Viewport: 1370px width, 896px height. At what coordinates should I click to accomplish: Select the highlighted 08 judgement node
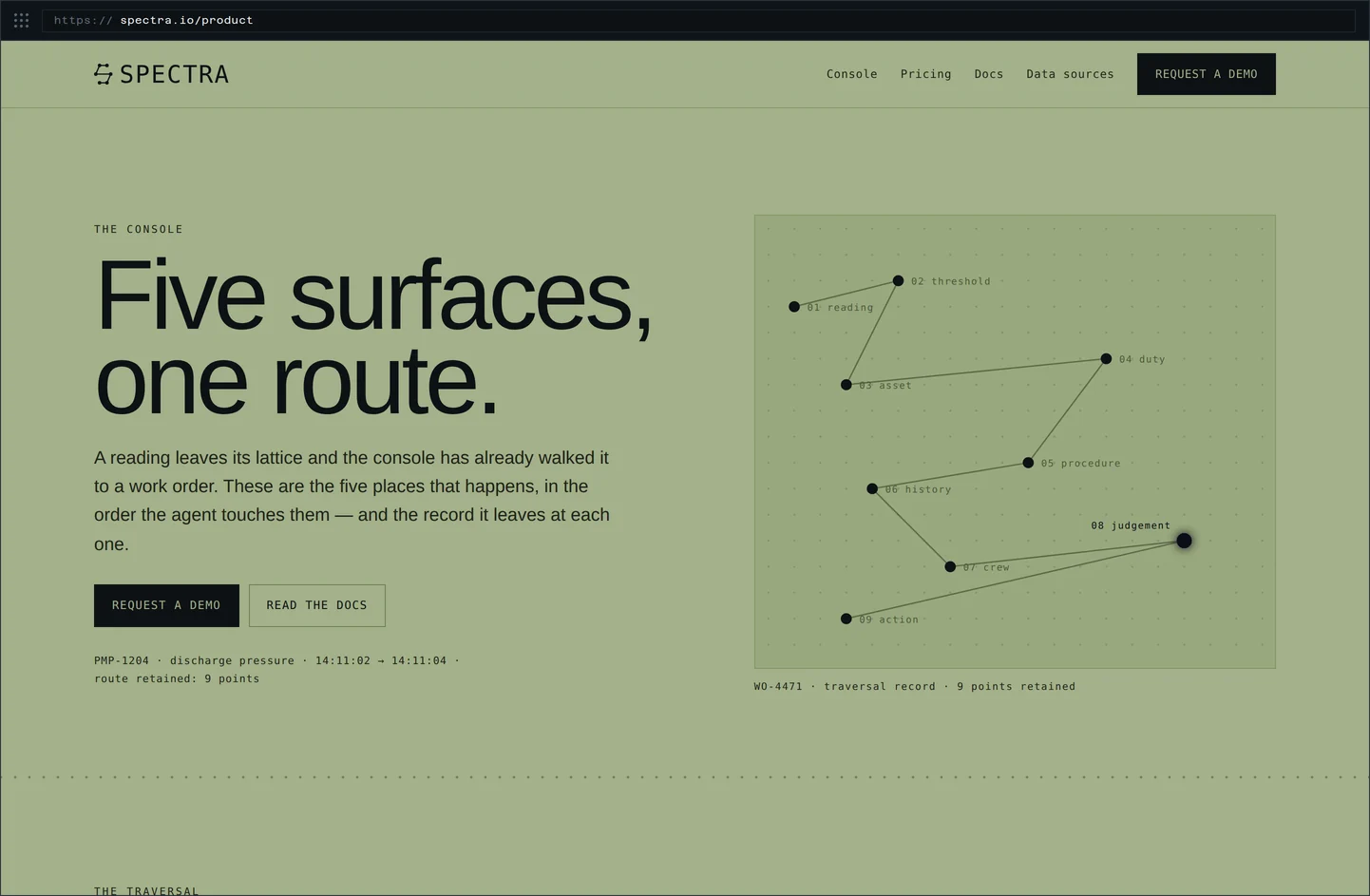(x=1184, y=541)
